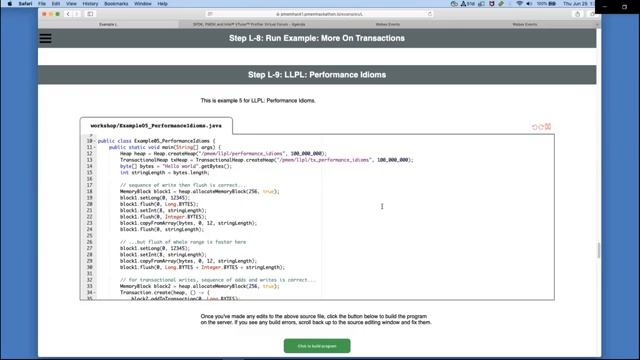Viewport: 640px width, 360px height.
Task: Toggle Safari's sidebar button
Action: coord(90,14)
